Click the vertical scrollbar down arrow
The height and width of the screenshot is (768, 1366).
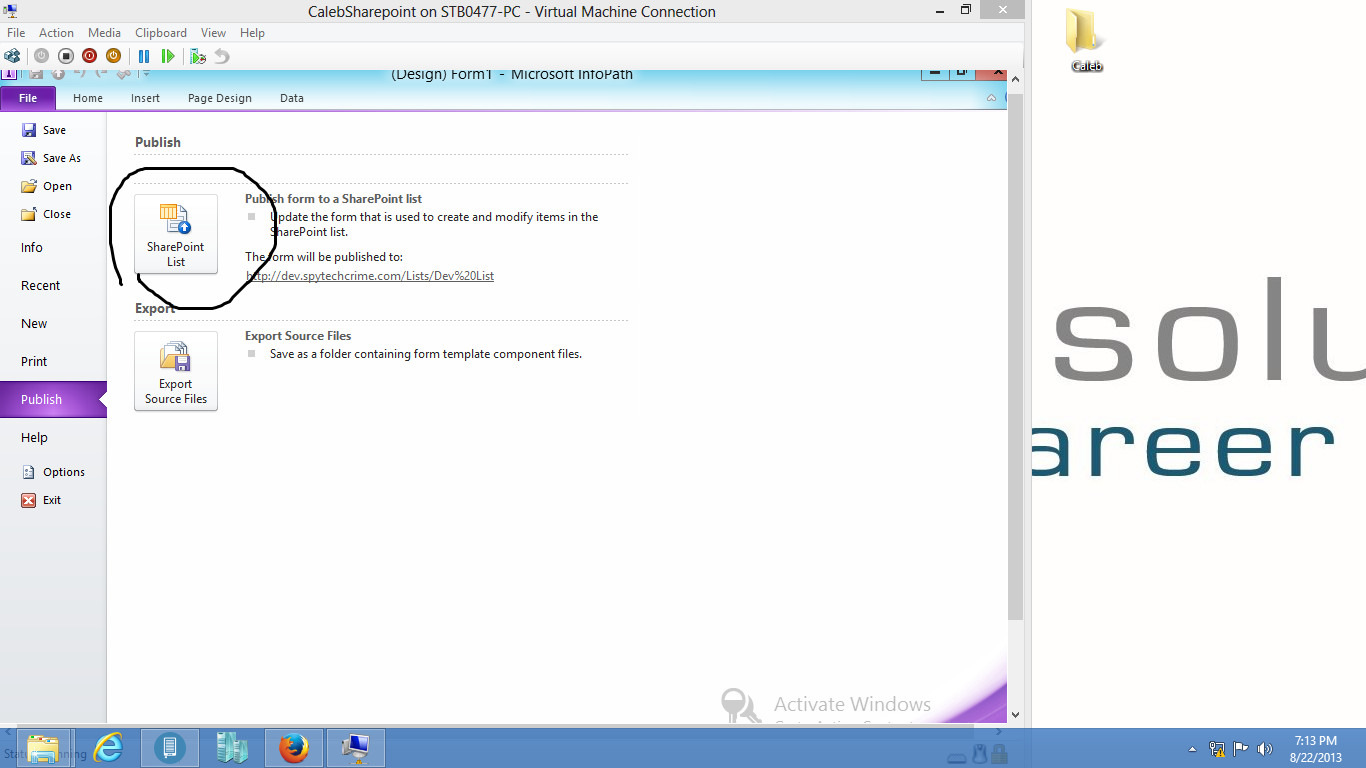[1015, 714]
